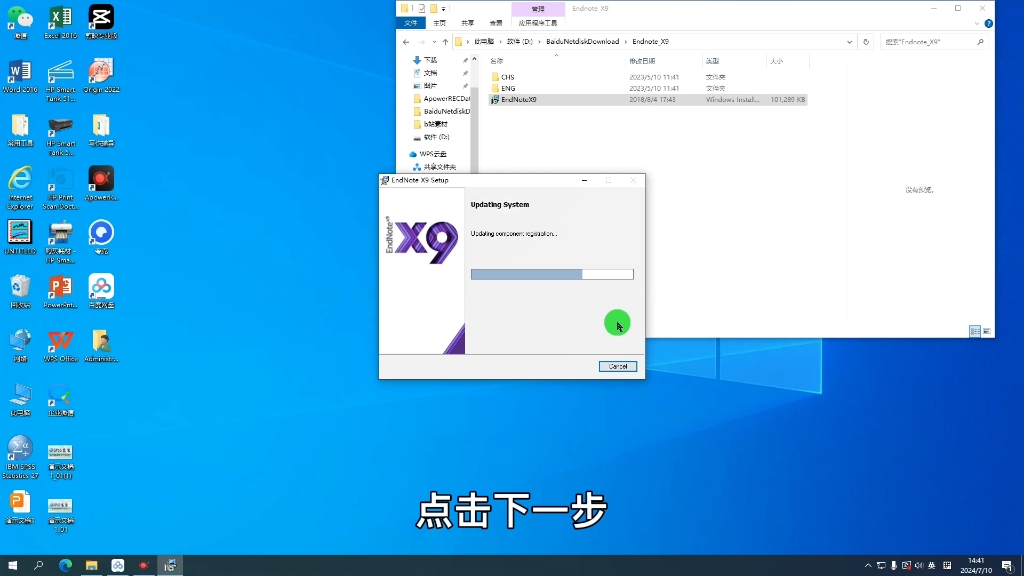1024x576 pixels.
Task: Open the notification center in the taskbar
Action: click(x=1008, y=566)
